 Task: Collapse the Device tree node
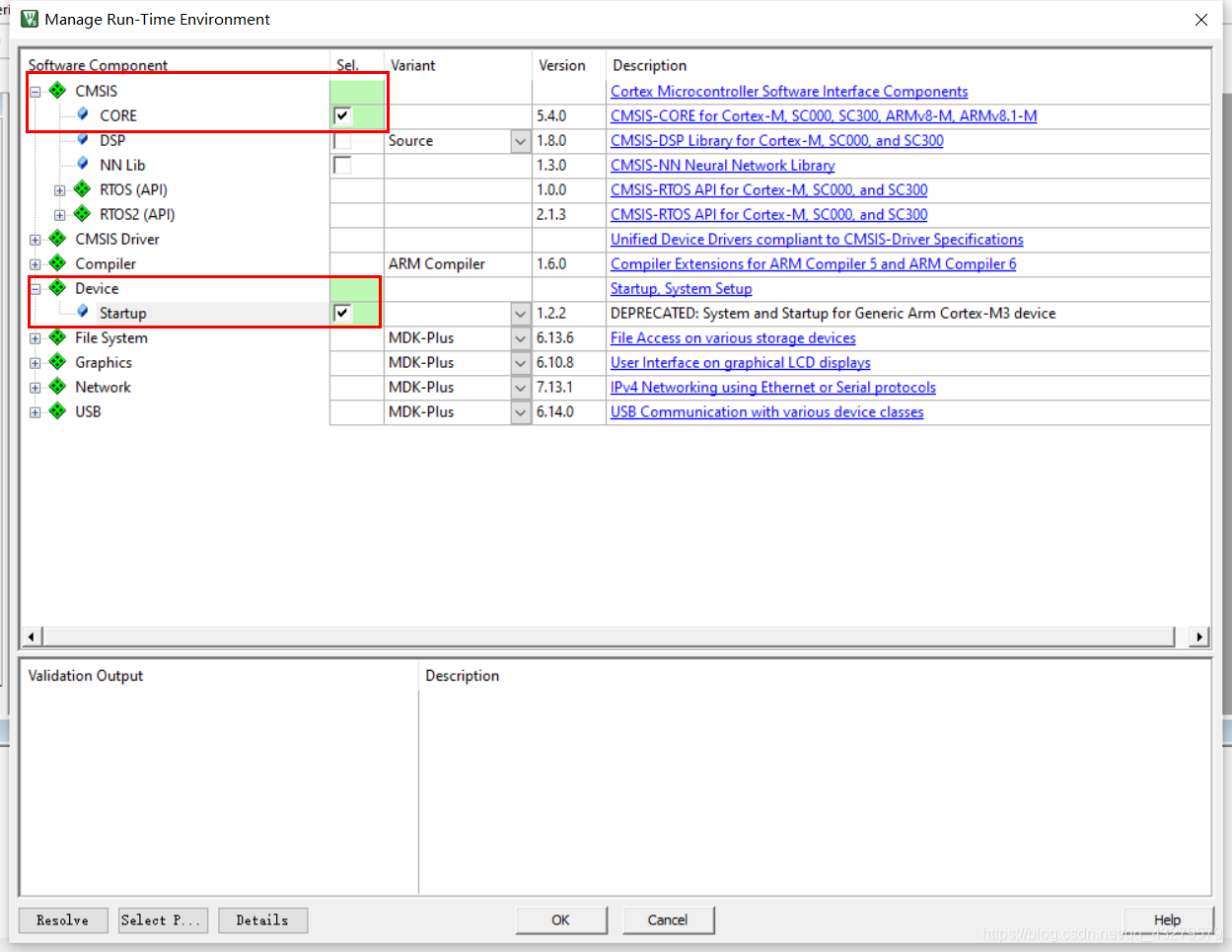pyautogui.click(x=36, y=289)
